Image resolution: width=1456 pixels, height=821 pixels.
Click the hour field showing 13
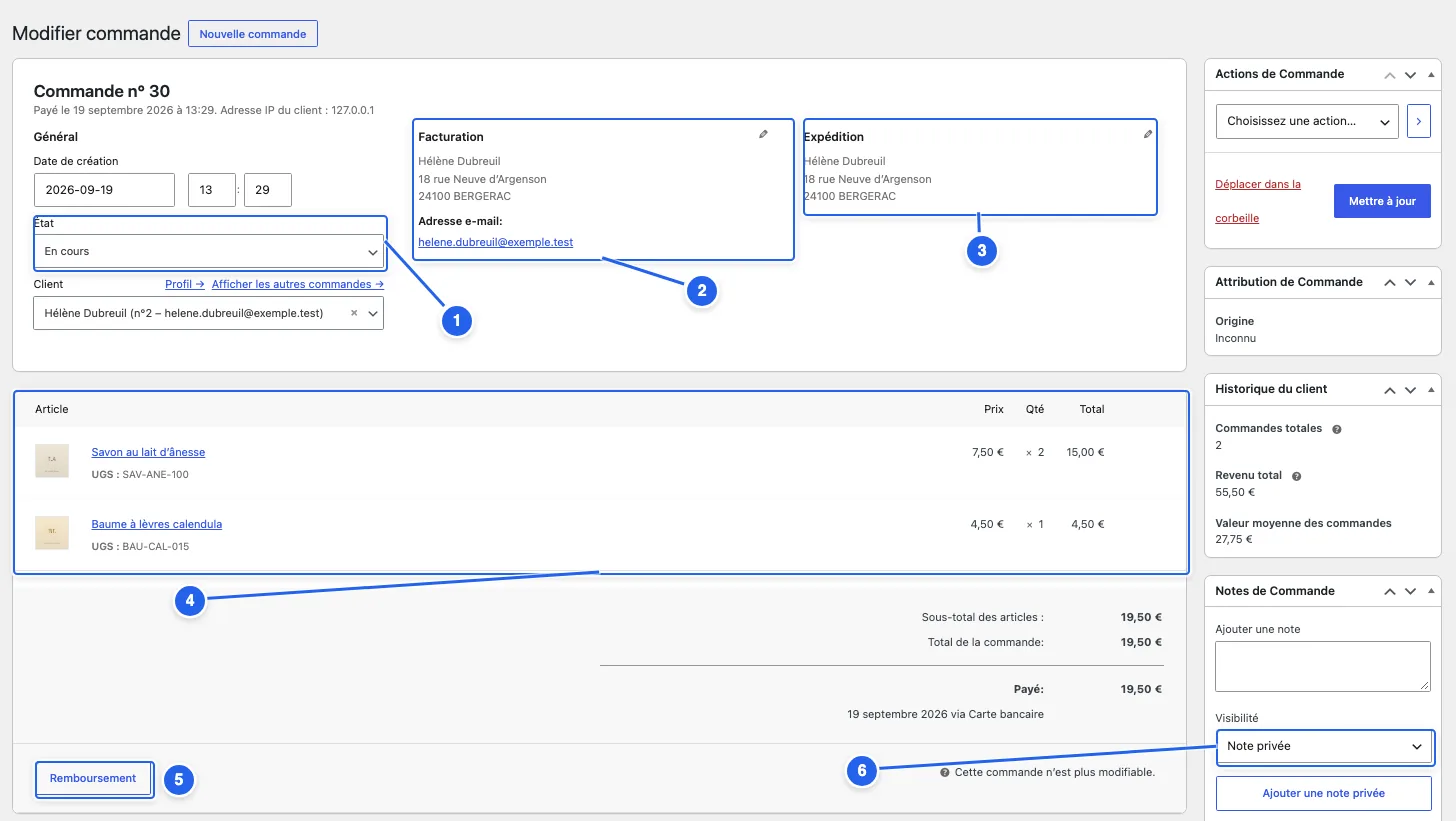tap(212, 190)
